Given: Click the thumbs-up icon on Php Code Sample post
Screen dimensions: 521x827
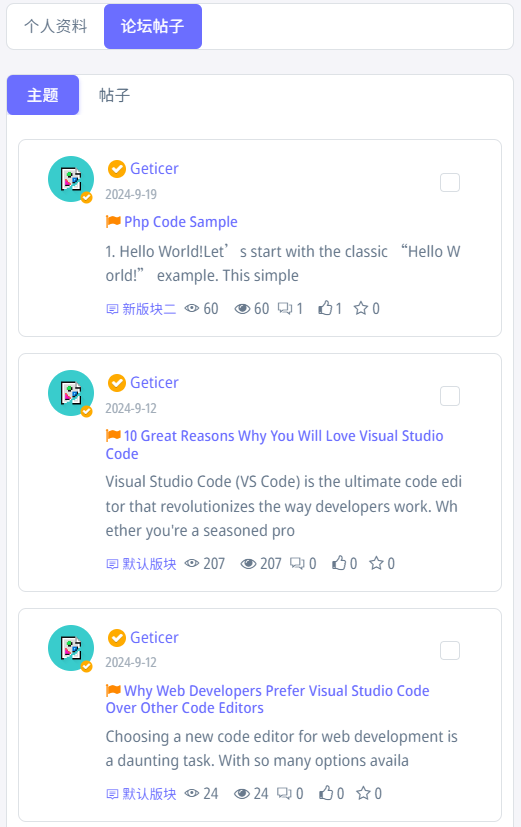Looking at the screenshot, I should (325, 308).
